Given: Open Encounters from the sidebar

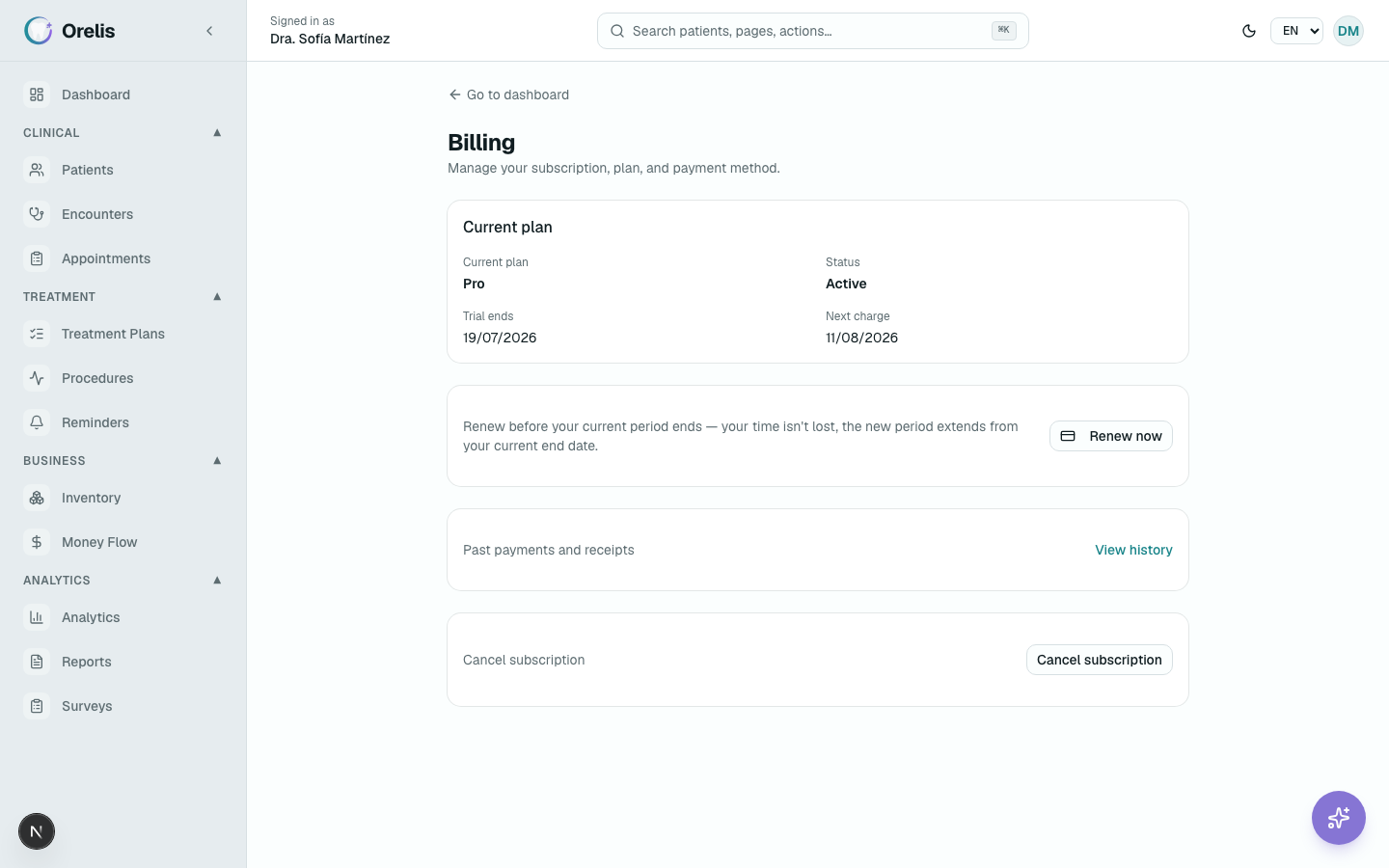Looking at the screenshot, I should coord(123,214).
